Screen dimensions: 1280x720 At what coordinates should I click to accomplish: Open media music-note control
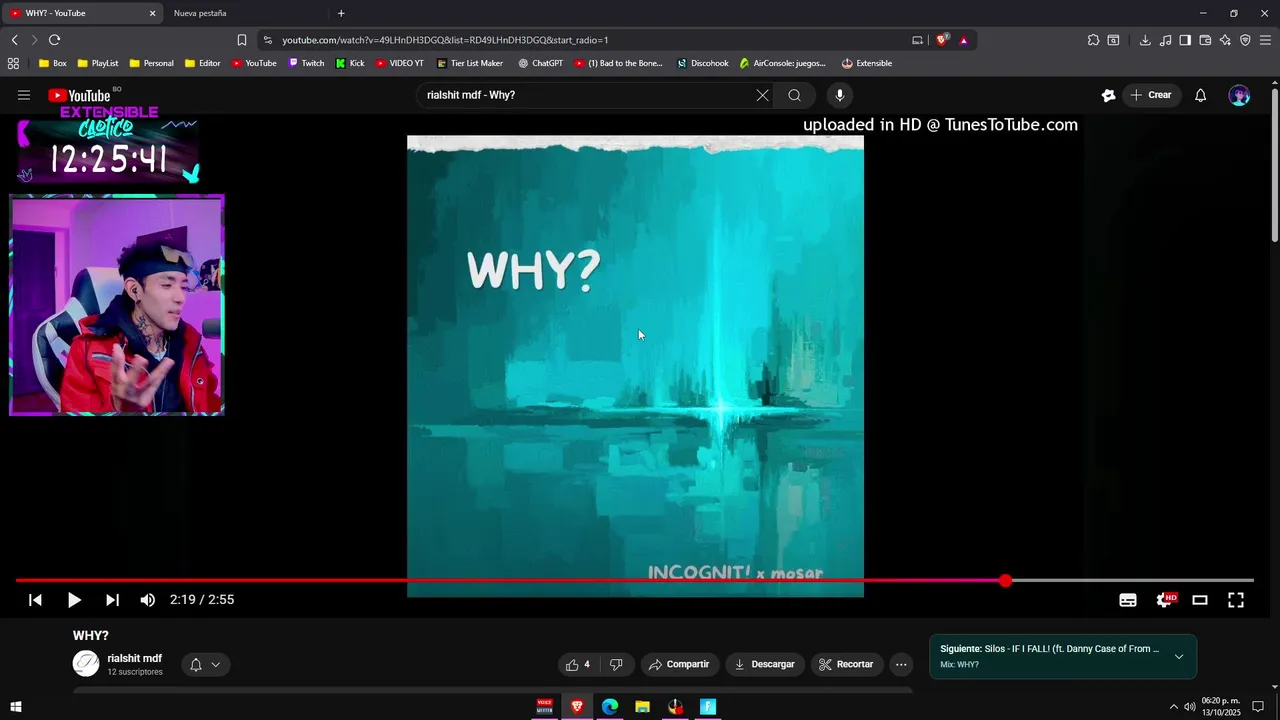[1165, 40]
